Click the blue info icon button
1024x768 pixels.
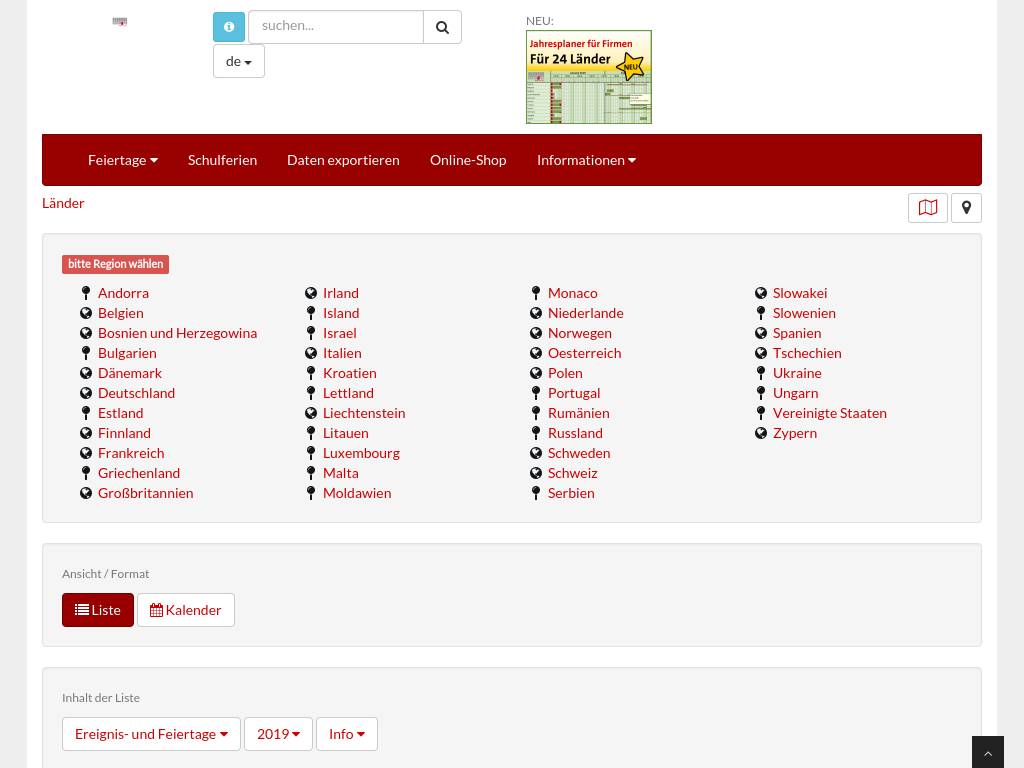tap(229, 27)
